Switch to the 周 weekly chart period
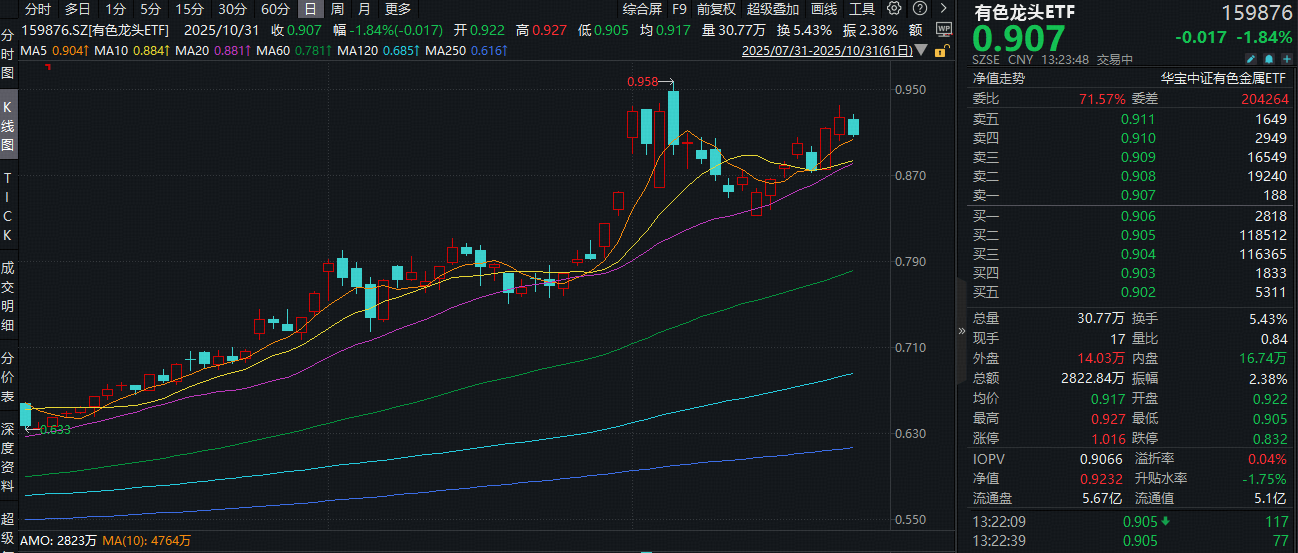Image resolution: width=1298 pixels, height=553 pixels. pyautogui.click(x=337, y=9)
